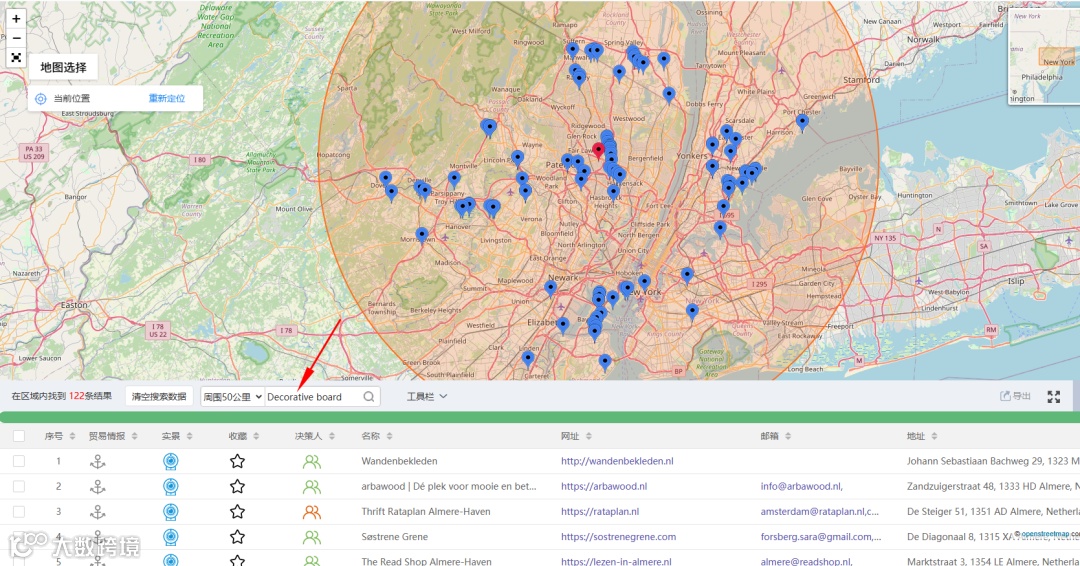This screenshot has height=566, width=1080.
Task: Click 重新定位 to relocate position
Action: [167, 99]
